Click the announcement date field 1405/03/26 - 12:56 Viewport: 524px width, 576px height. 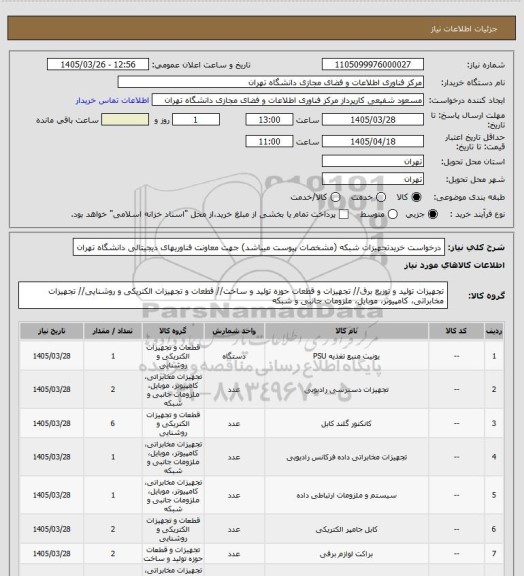click(98, 64)
